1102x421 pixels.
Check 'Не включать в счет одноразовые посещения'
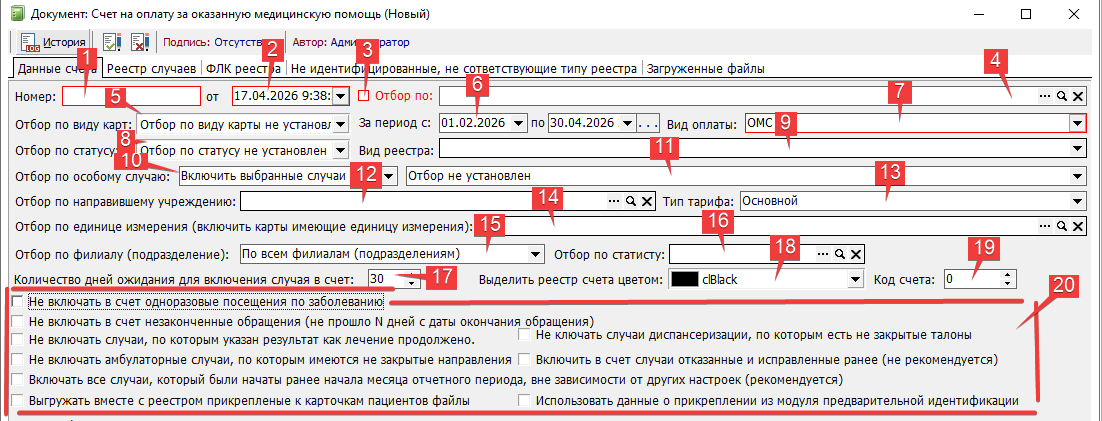pos(17,302)
